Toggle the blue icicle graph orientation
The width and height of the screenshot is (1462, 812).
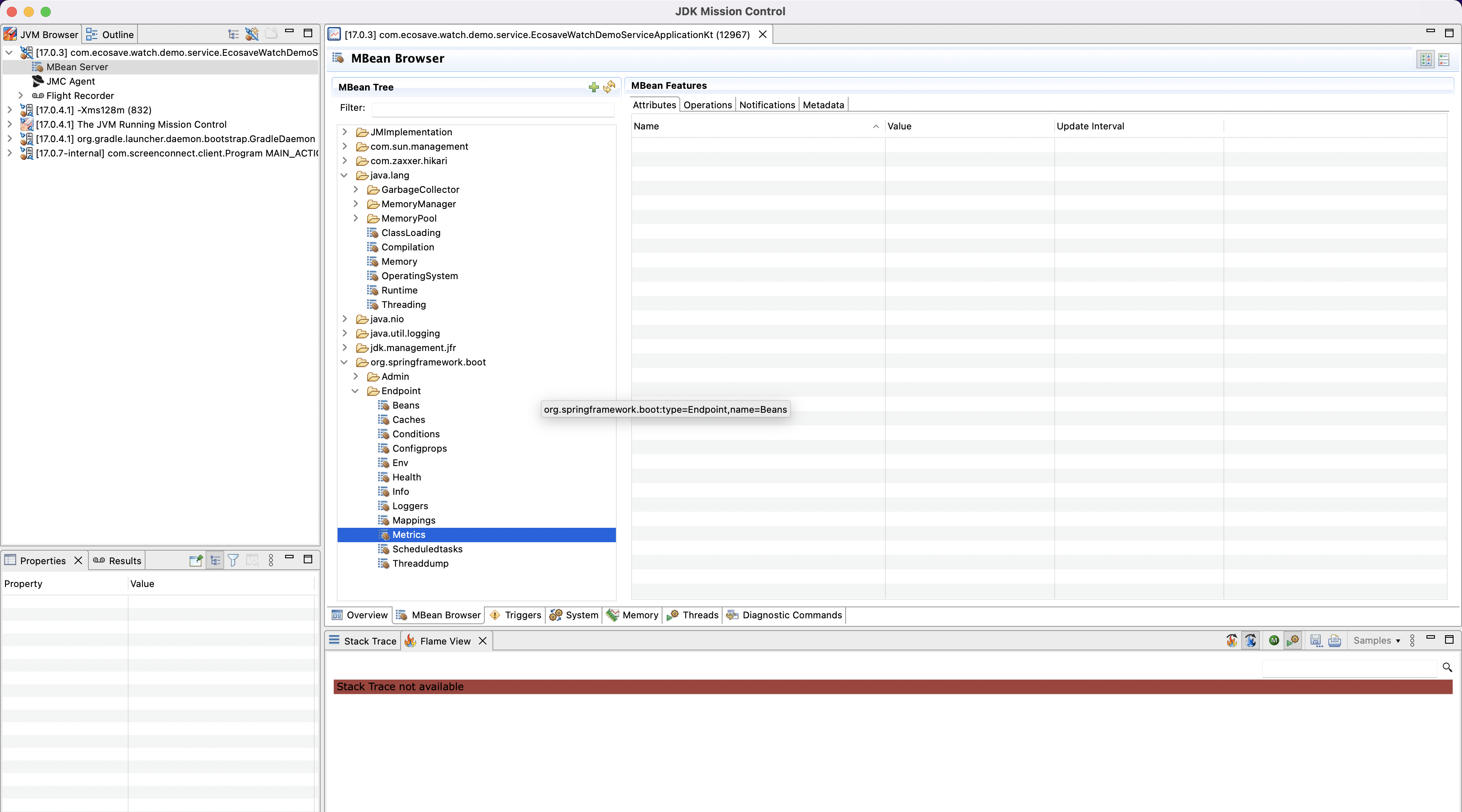(1251, 641)
